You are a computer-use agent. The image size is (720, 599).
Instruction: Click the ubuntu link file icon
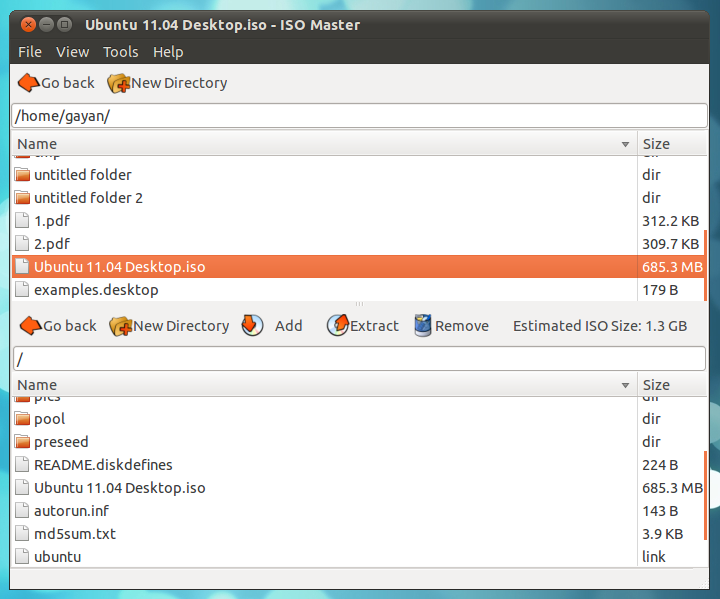coord(22,556)
